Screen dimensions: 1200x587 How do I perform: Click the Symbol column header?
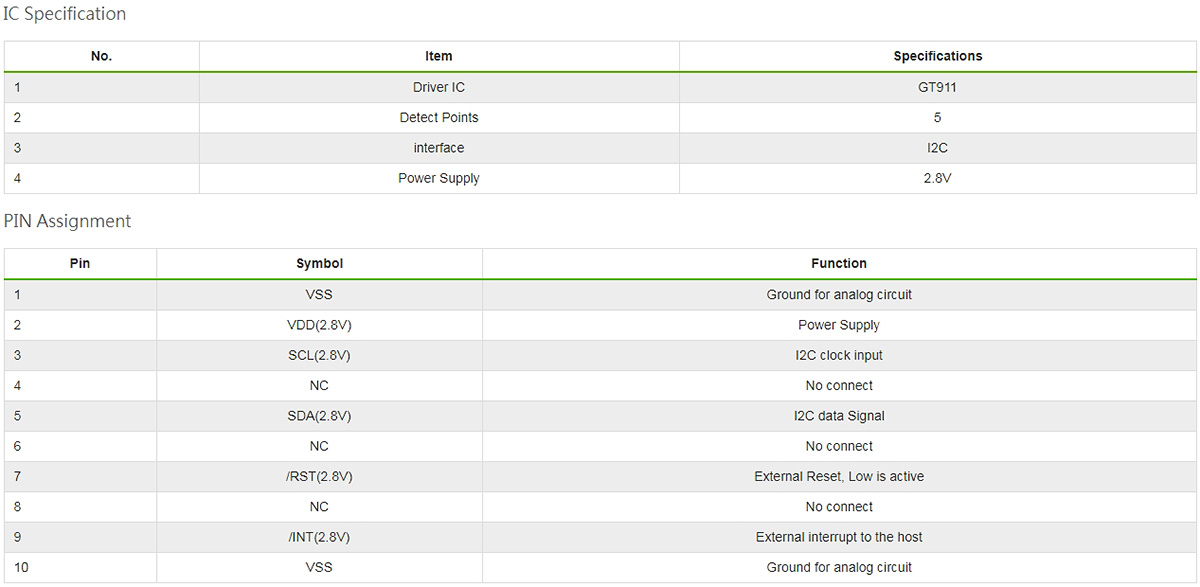(319, 264)
